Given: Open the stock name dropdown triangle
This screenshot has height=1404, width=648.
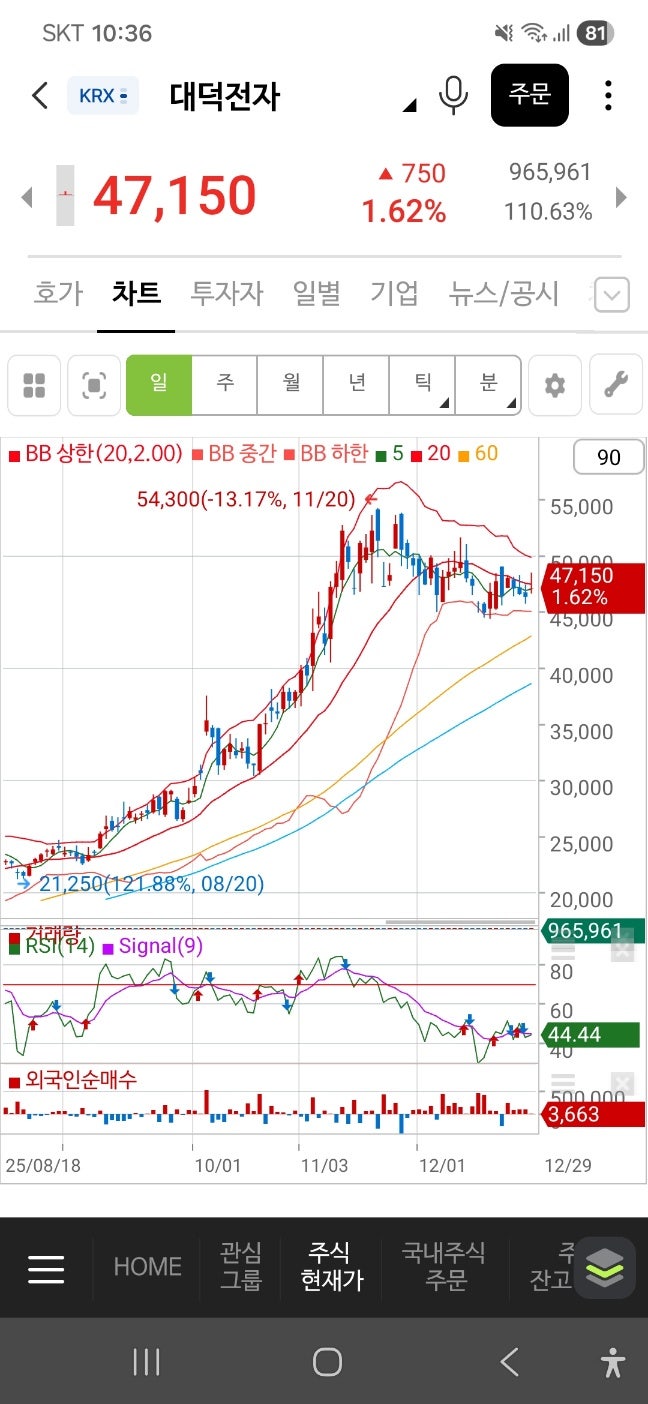Looking at the screenshot, I should 409,105.
